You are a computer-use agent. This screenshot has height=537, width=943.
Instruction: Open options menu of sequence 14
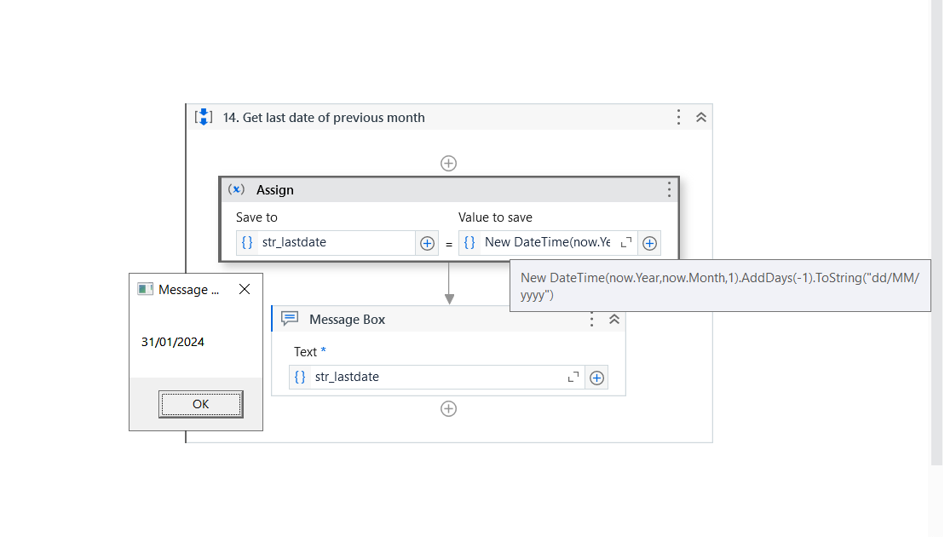678,117
